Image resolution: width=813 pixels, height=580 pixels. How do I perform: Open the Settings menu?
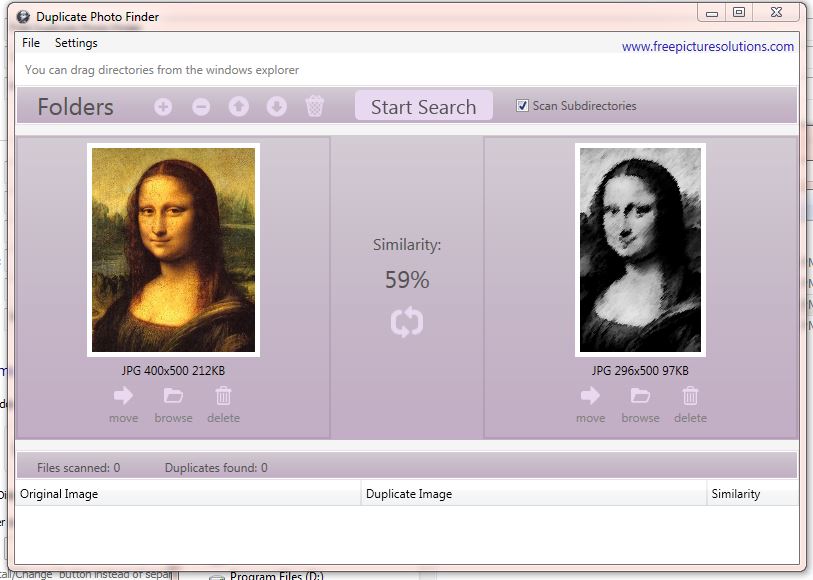[76, 43]
